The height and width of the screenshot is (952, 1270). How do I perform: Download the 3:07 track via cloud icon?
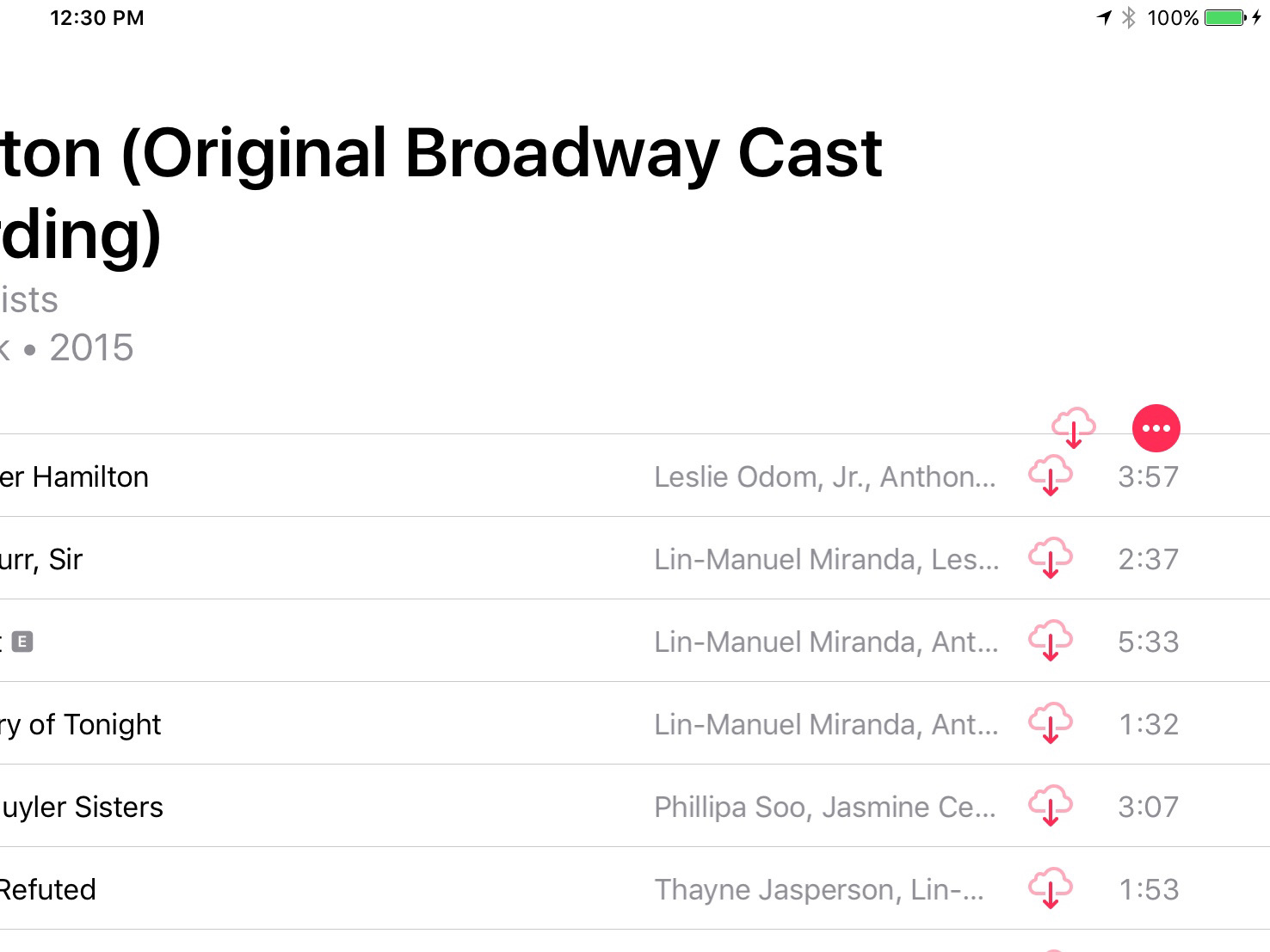tap(1051, 806)
